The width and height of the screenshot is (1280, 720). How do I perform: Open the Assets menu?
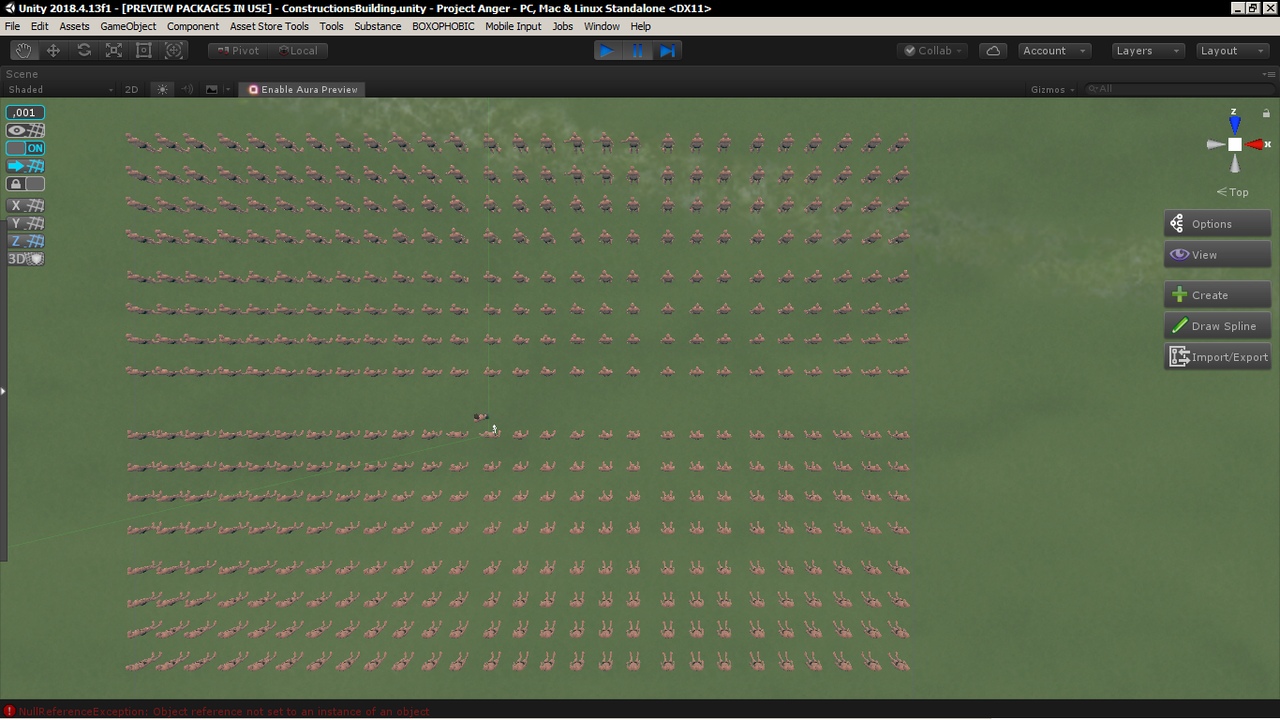click(x=74, y=26)
